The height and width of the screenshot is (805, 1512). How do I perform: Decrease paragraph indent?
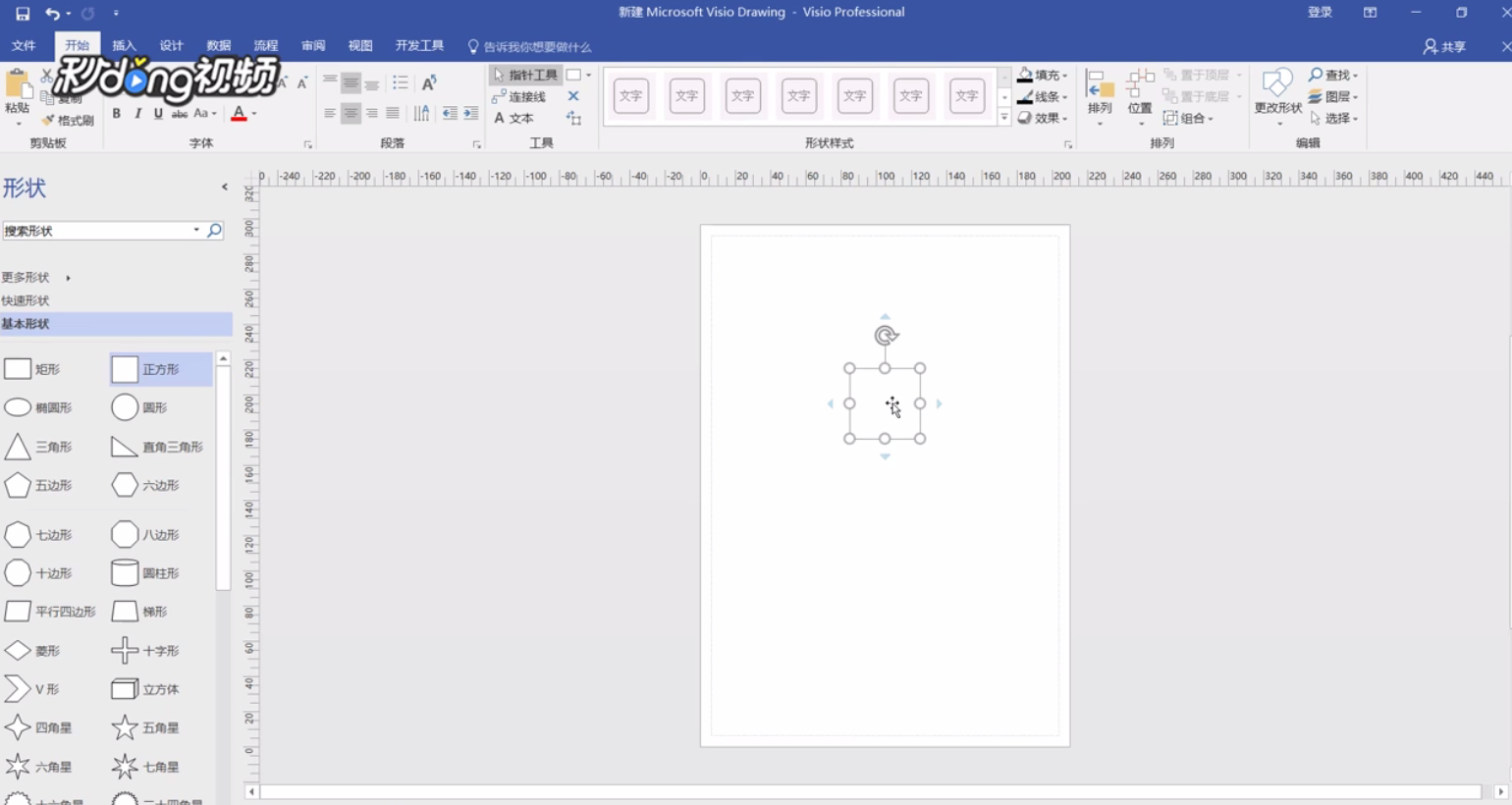pyautogui.click(x=450, y=113)
